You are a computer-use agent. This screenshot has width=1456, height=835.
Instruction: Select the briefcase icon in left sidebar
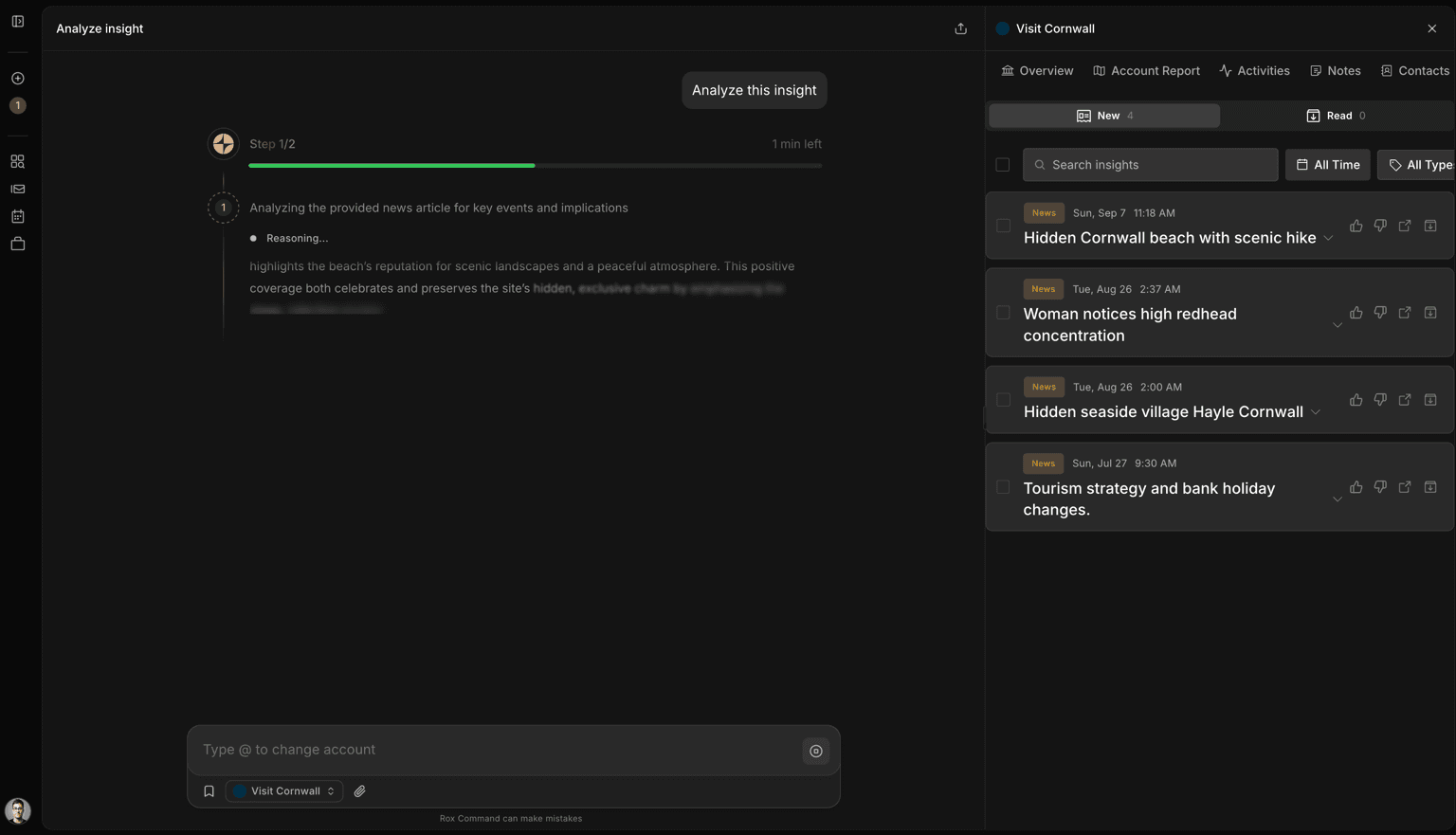click(x=17, y=244)
